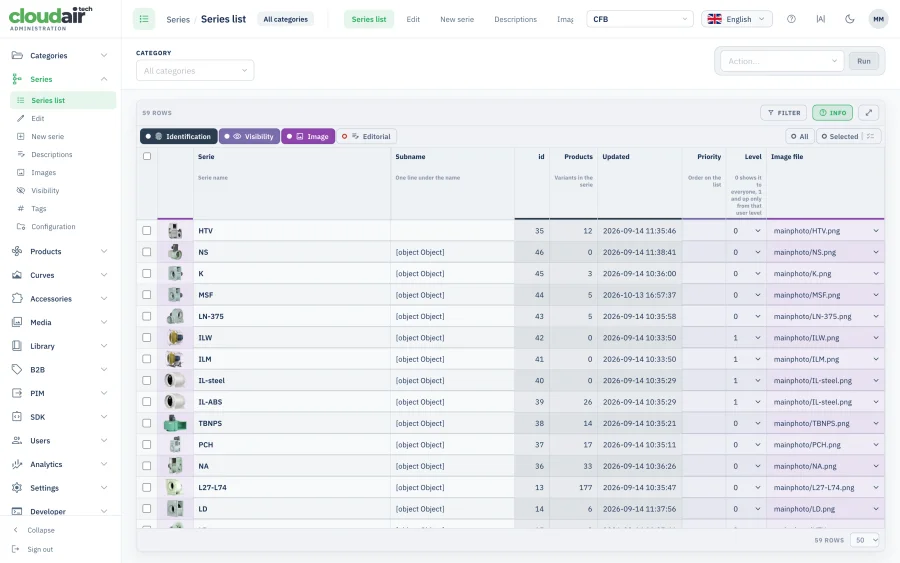This screenshot has height=563, width=900.
Task: Click the PIM icon in the sidebar
Action: point(17,393)
